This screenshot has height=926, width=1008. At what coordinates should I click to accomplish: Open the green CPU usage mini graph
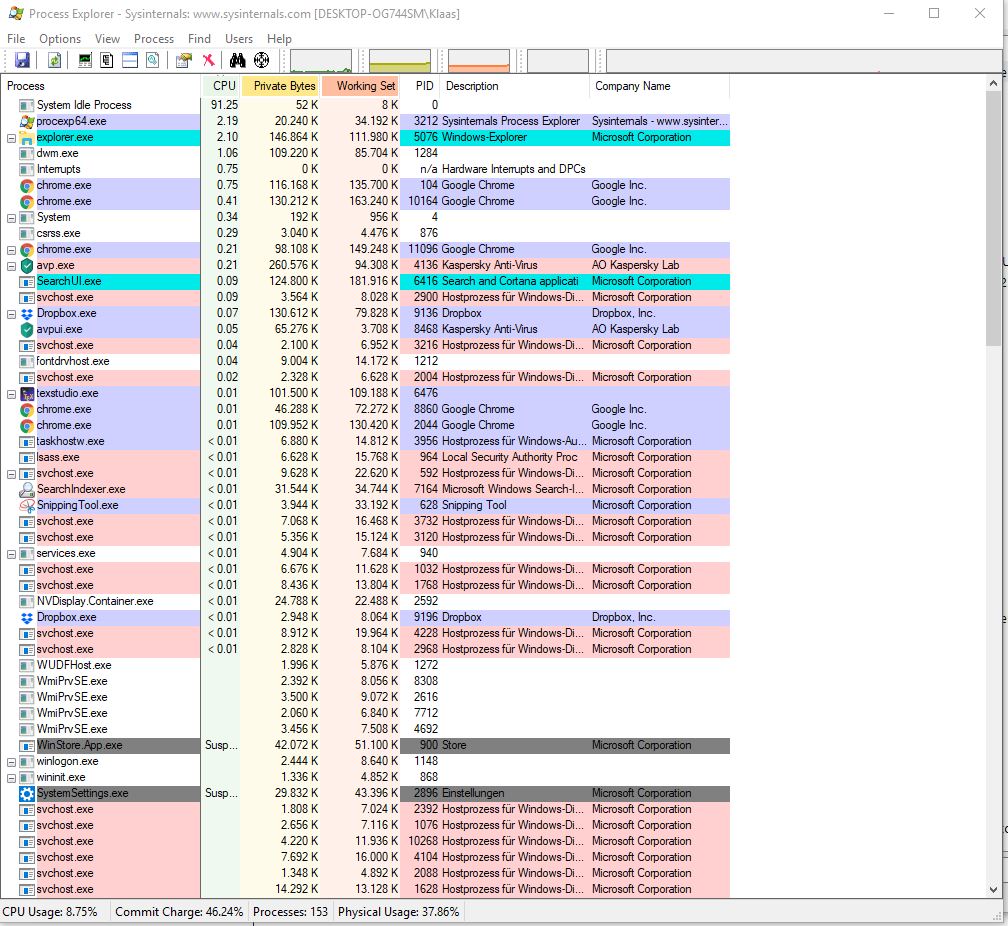coord(321,61)
